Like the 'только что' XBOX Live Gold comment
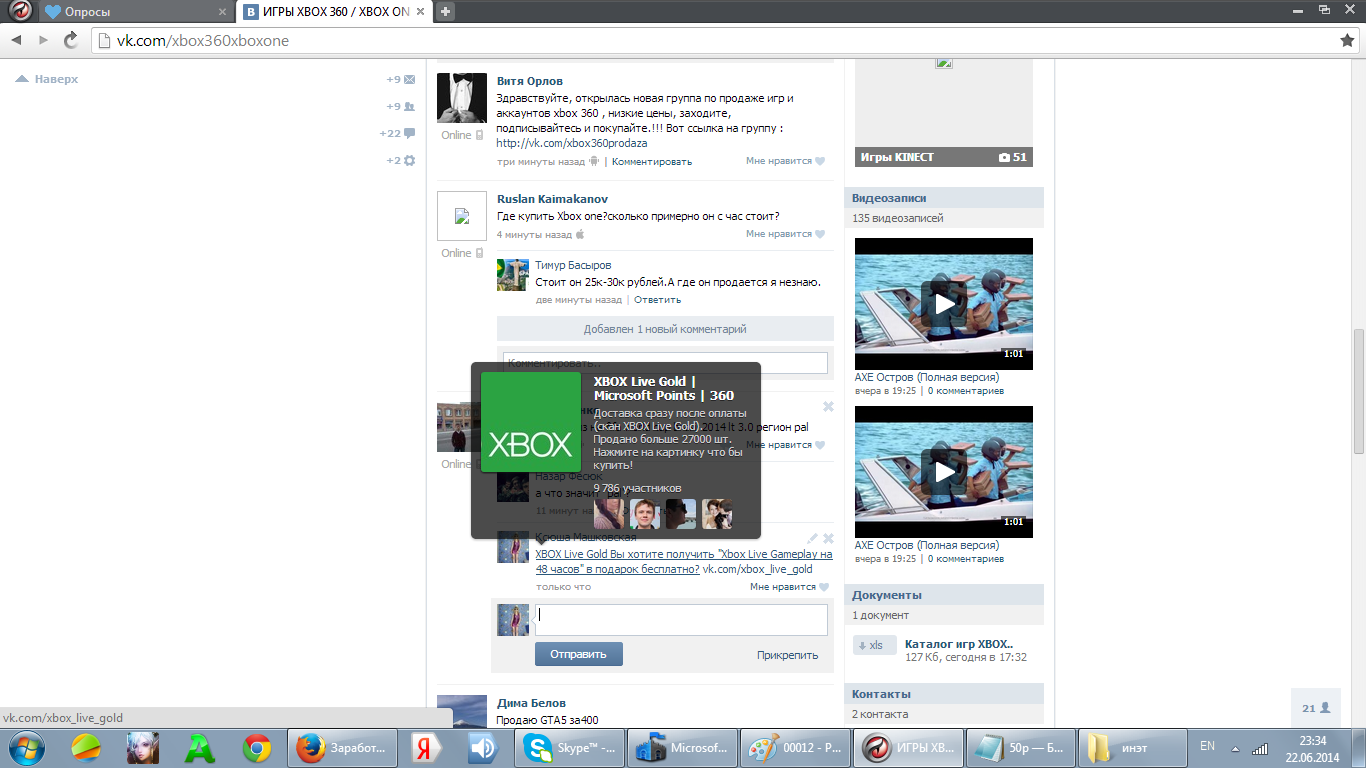The image size is (1366, 768). click(x=823, y=587)
